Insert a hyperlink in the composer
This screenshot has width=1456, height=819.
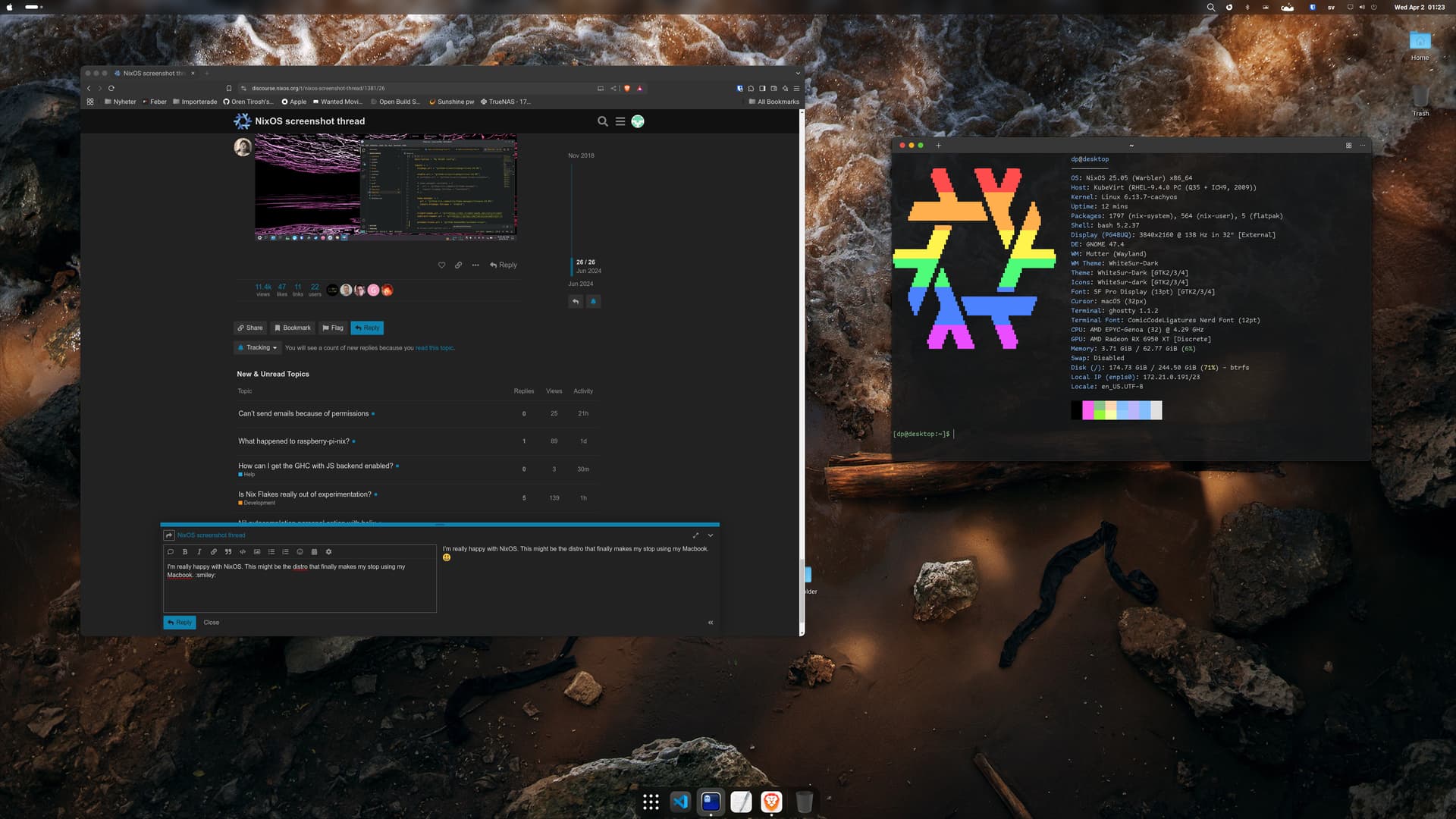(x=213, y=551)
